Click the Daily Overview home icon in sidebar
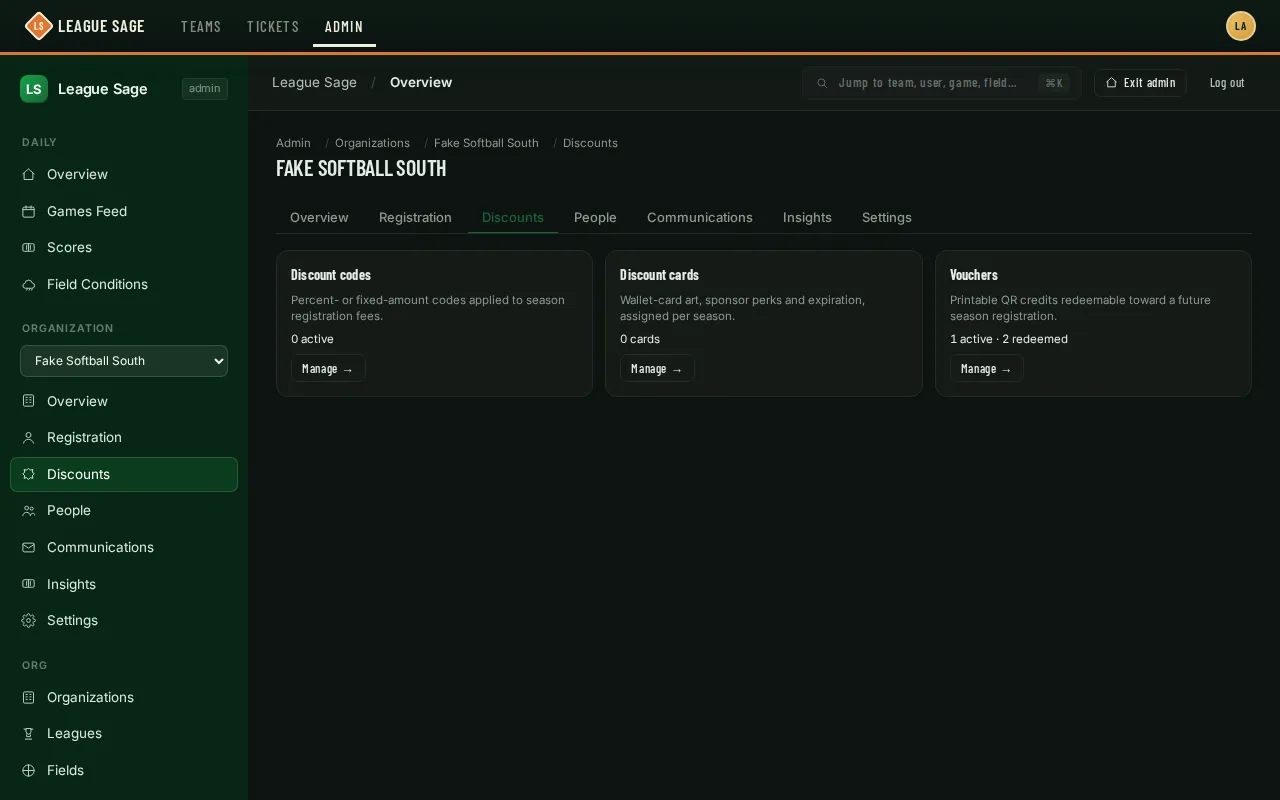The image size is (1280, 800). pyautogui.click(x=29, y=175)
